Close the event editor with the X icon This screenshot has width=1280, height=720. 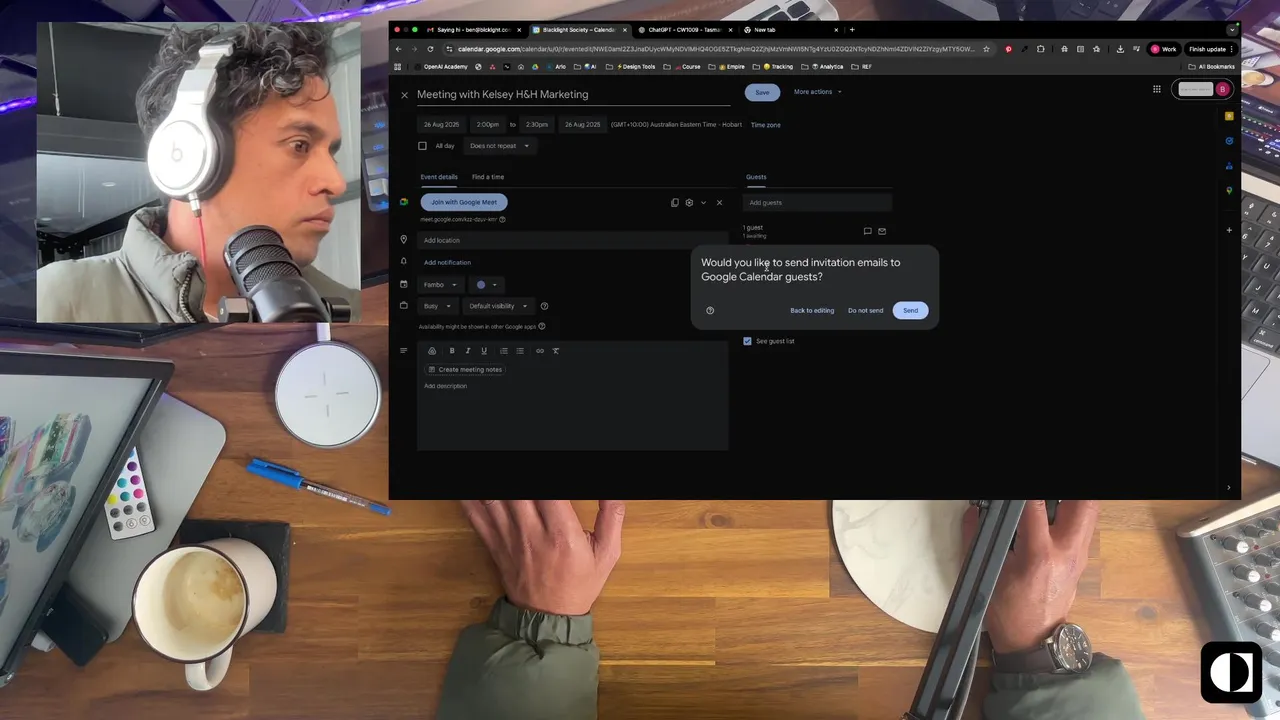[404, 95]
